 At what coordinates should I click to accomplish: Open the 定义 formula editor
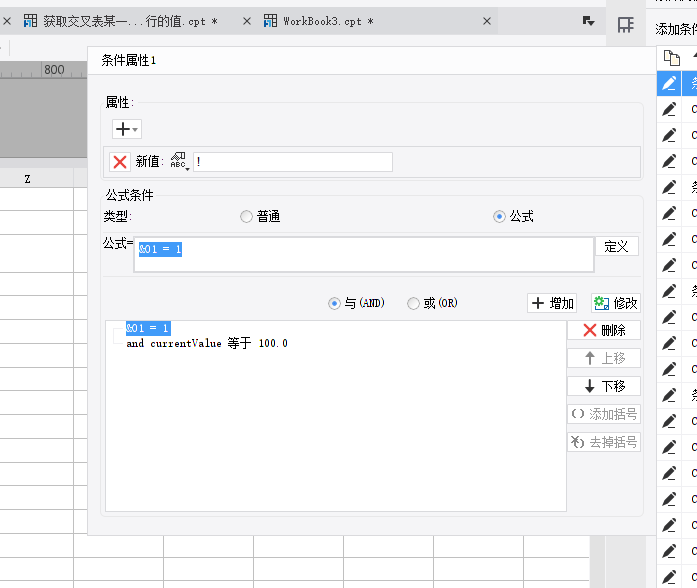pos(617,246)
